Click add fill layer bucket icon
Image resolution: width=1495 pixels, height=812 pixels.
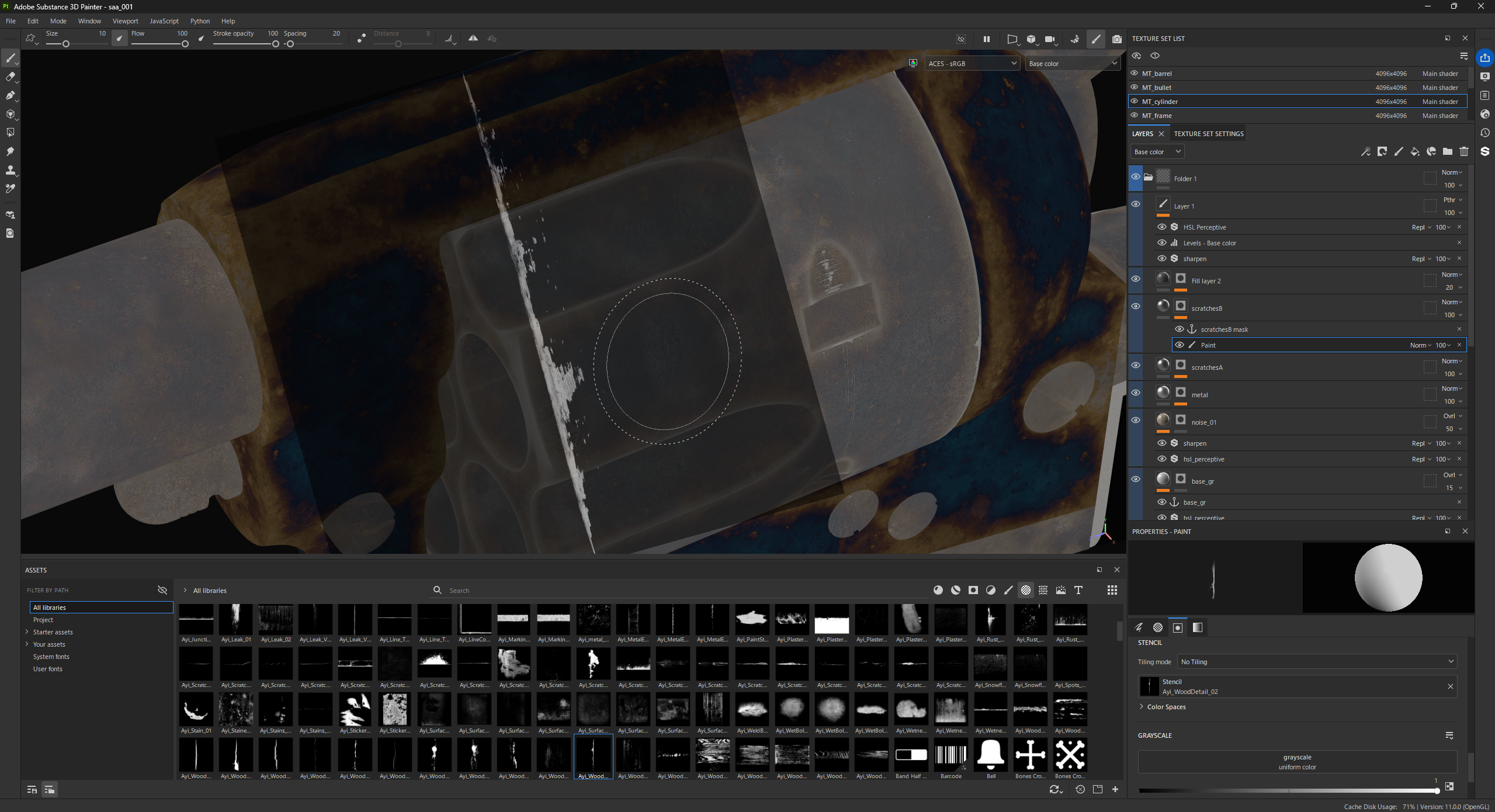(x=1414, y=152)
